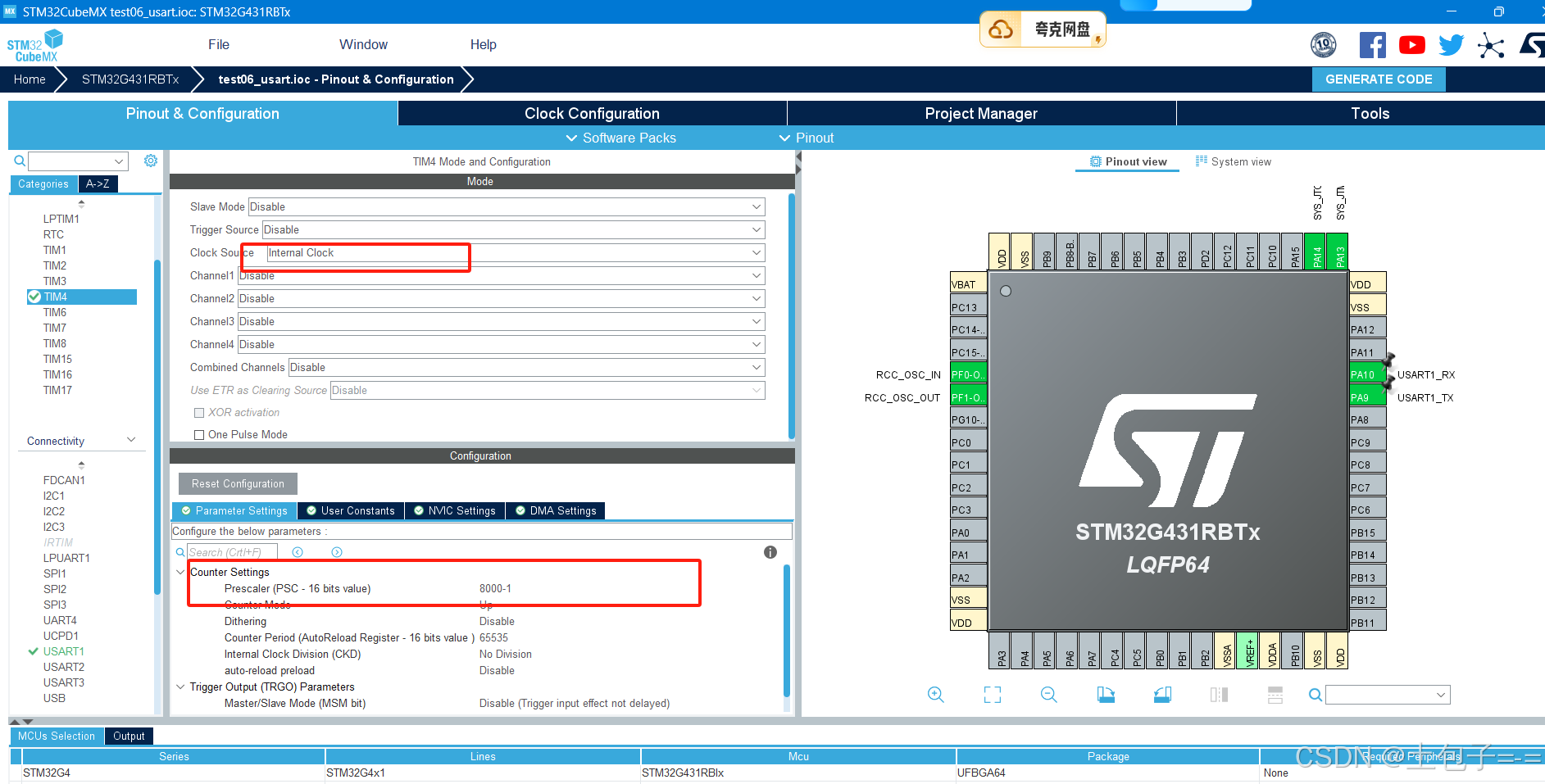Open the Output tab at bottom
Image resolution: width=1545 pixels, height=784 pixels.
[x=129, y=736]
